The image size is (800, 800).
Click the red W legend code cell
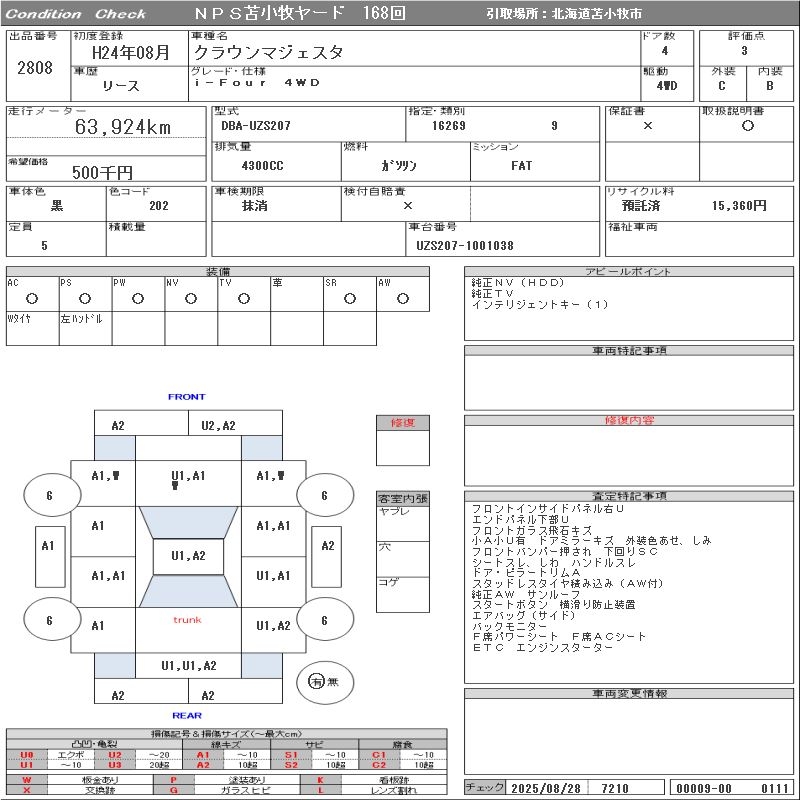[26, 779]
